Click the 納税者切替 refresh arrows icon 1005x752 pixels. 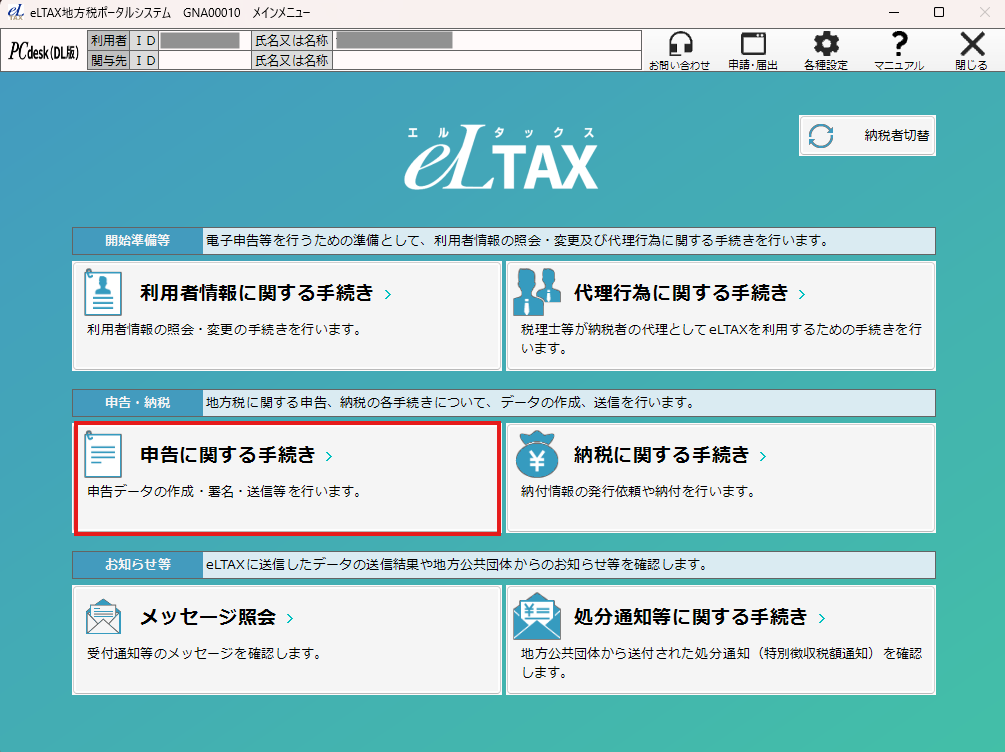(821, 136)
